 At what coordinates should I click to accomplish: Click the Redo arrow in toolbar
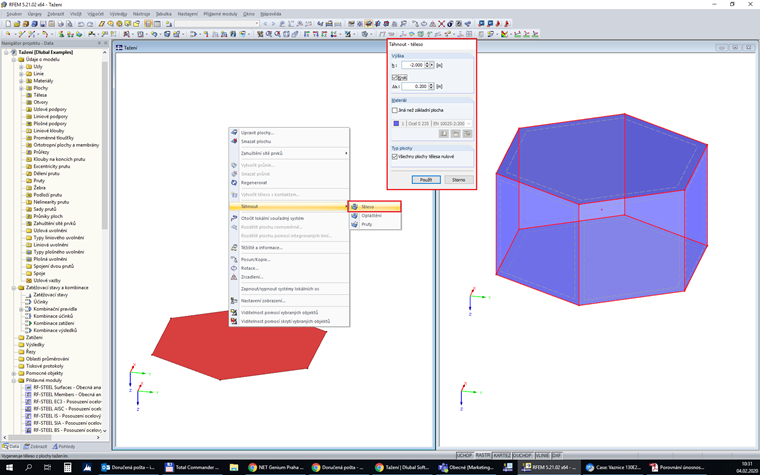click(90, 24)
